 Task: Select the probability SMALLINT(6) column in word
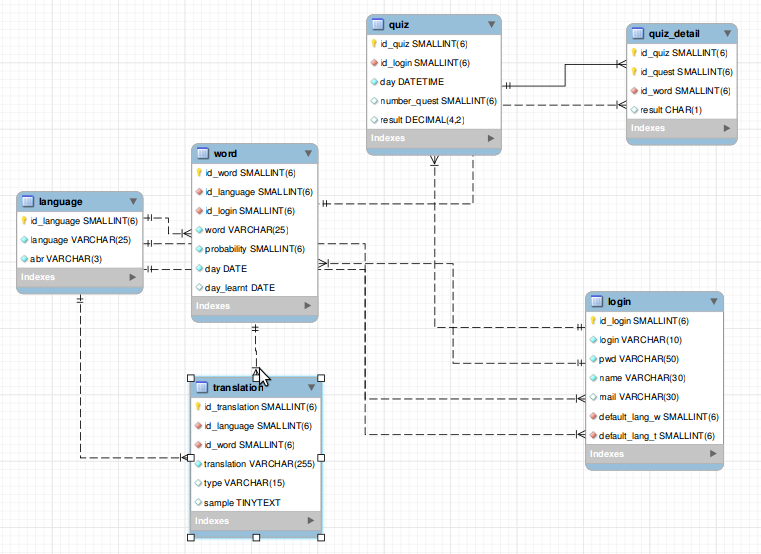coord(255,249)
